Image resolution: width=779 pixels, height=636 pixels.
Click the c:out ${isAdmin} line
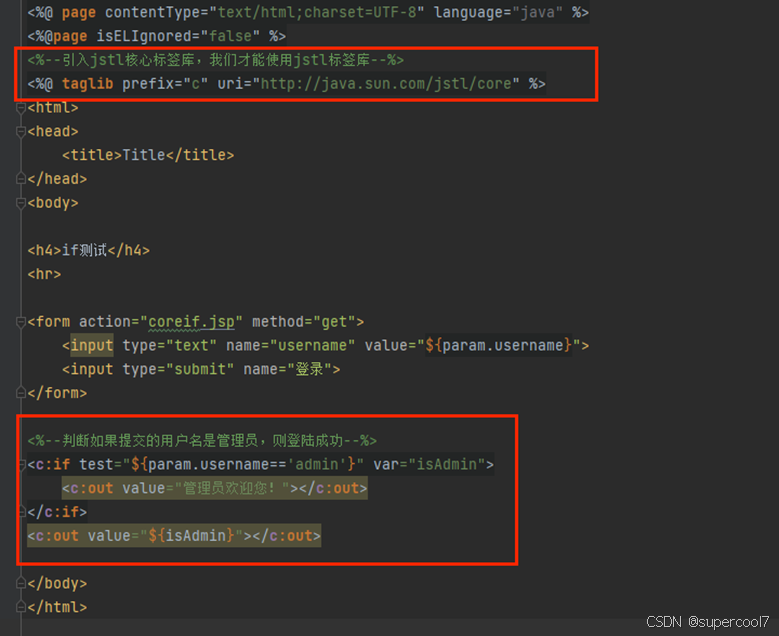click(174, 536)
